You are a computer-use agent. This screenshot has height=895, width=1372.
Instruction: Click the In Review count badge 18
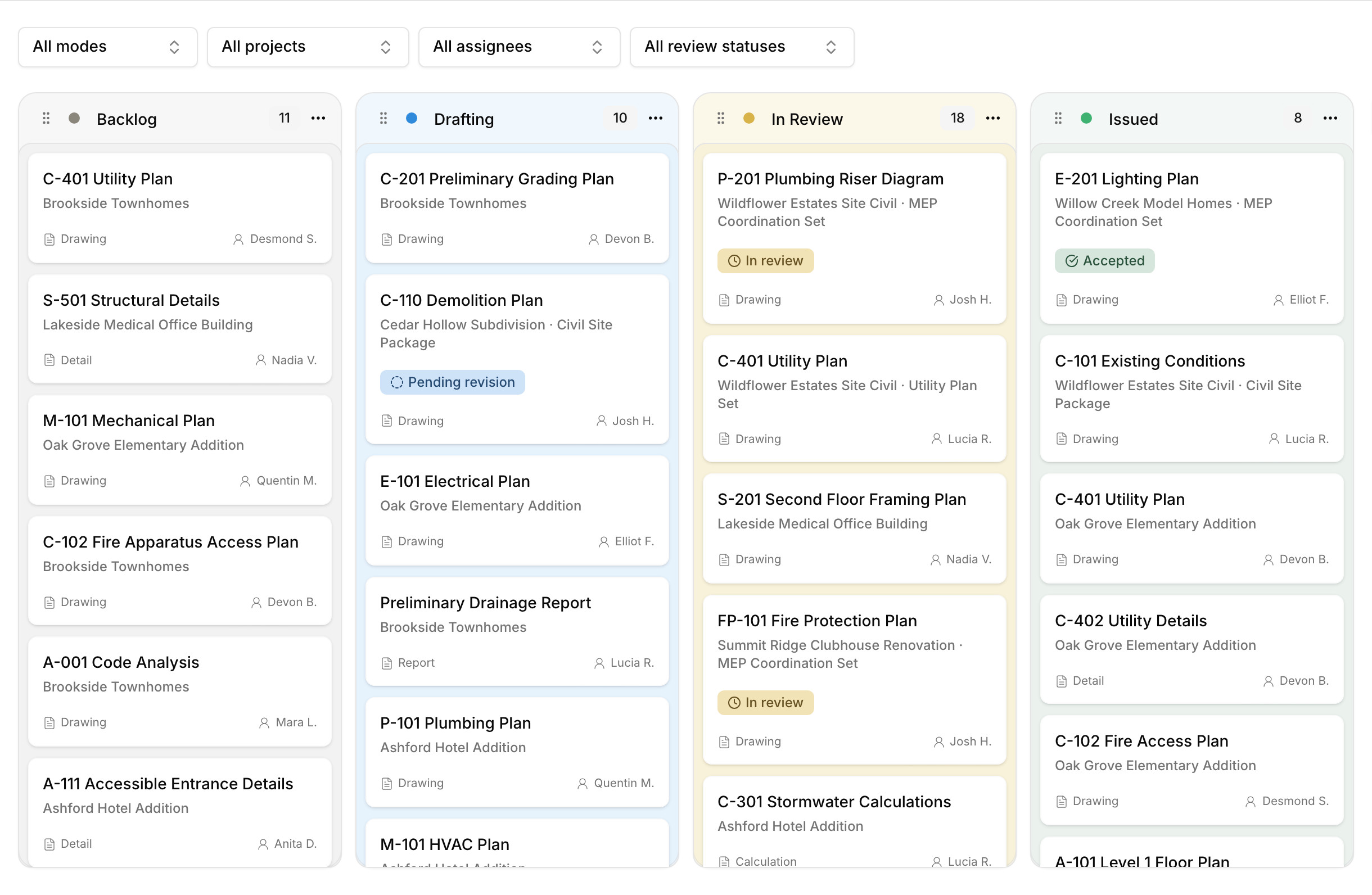click(957, 118)
